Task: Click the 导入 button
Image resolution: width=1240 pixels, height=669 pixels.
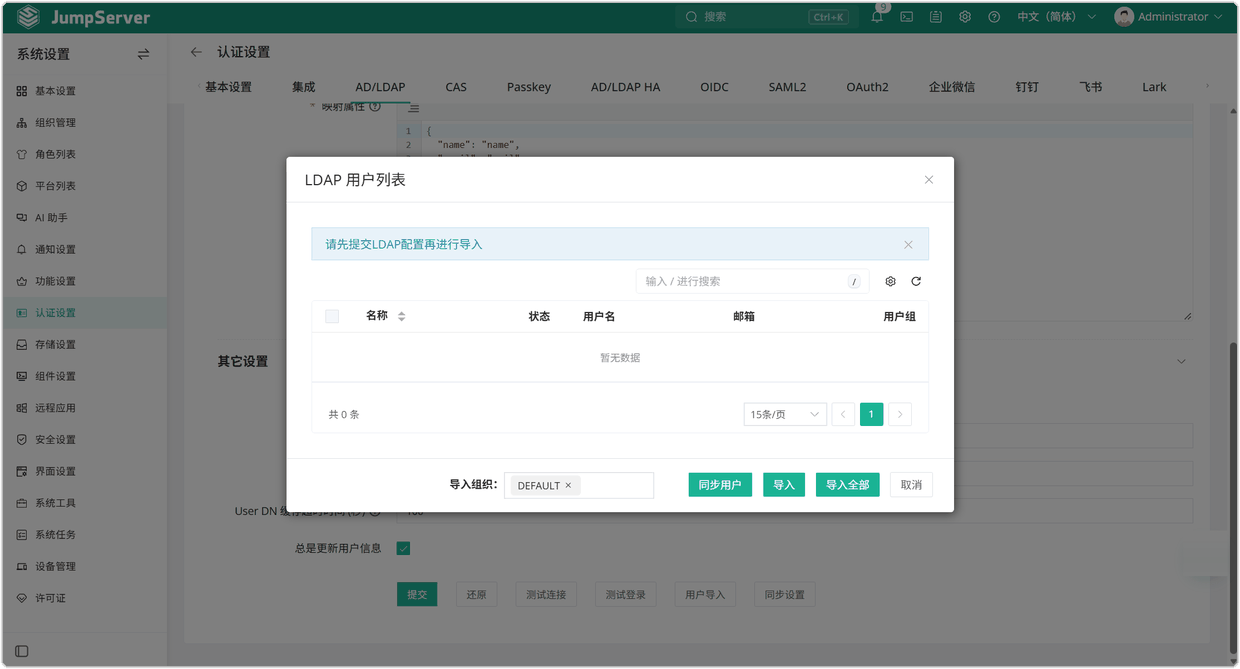Action: click(x=784, y=485)
